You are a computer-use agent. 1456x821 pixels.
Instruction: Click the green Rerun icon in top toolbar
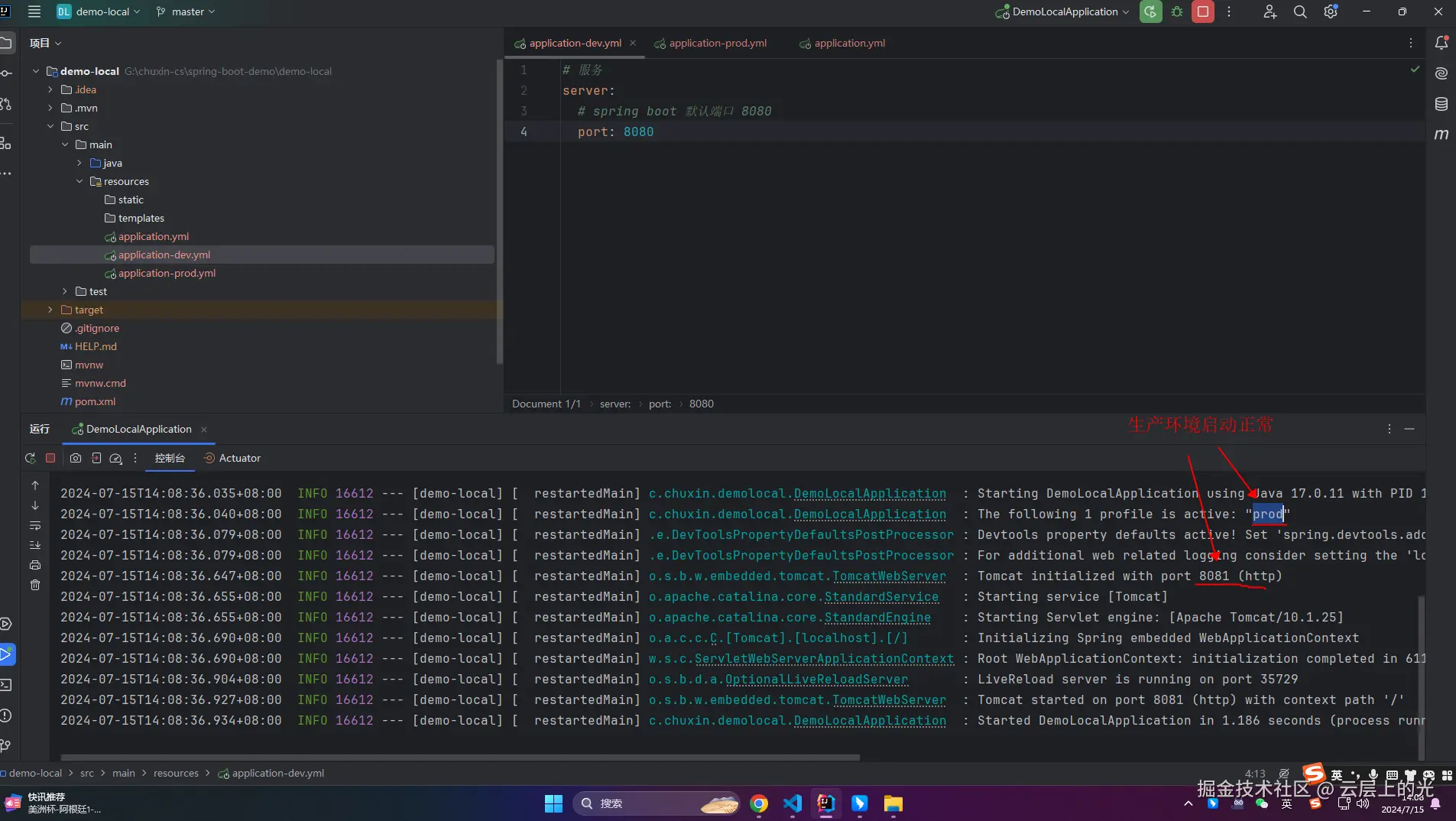pos(1150,11)
